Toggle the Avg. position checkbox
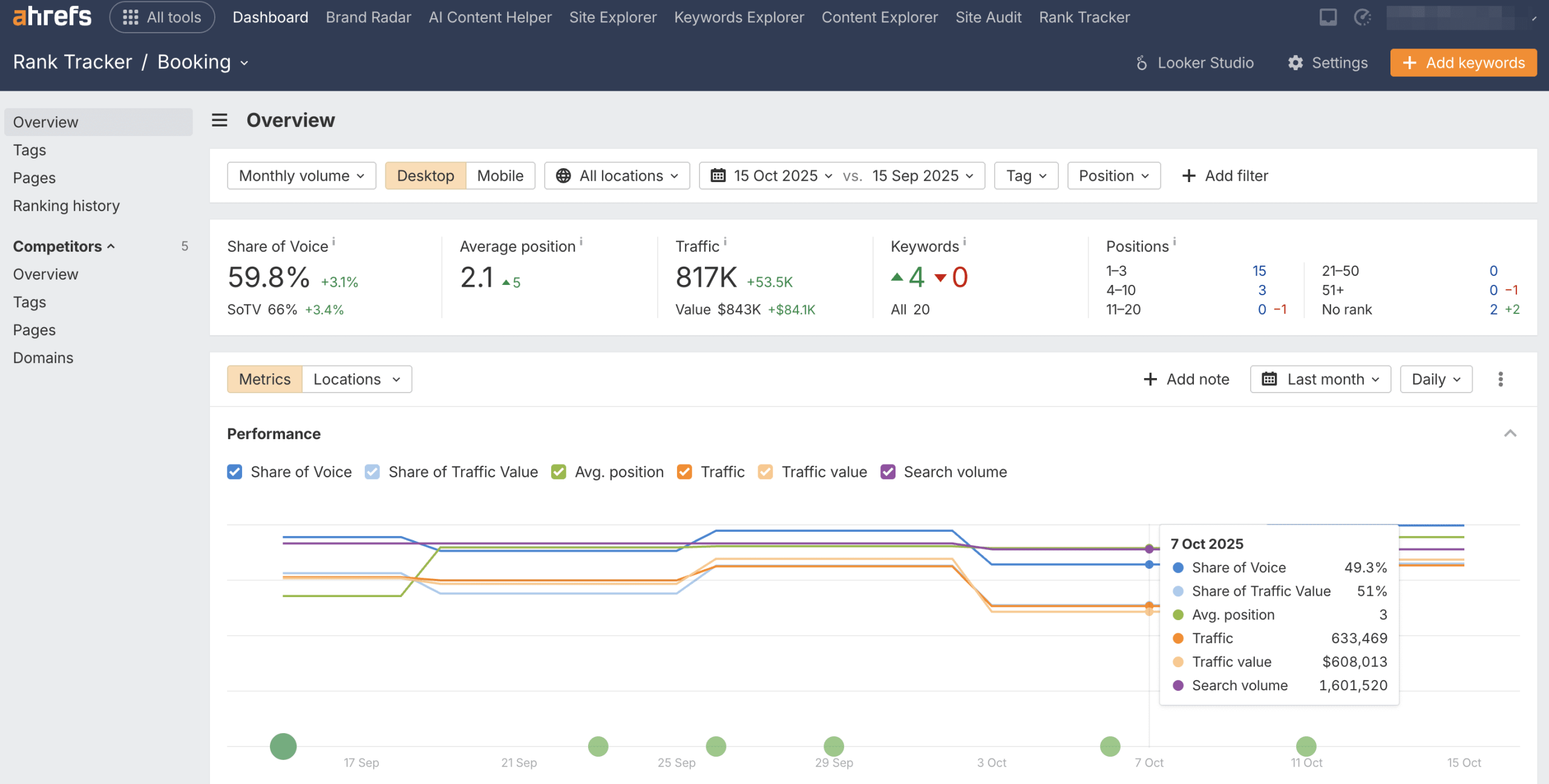 pyautogui.click(x=558, y=472)
